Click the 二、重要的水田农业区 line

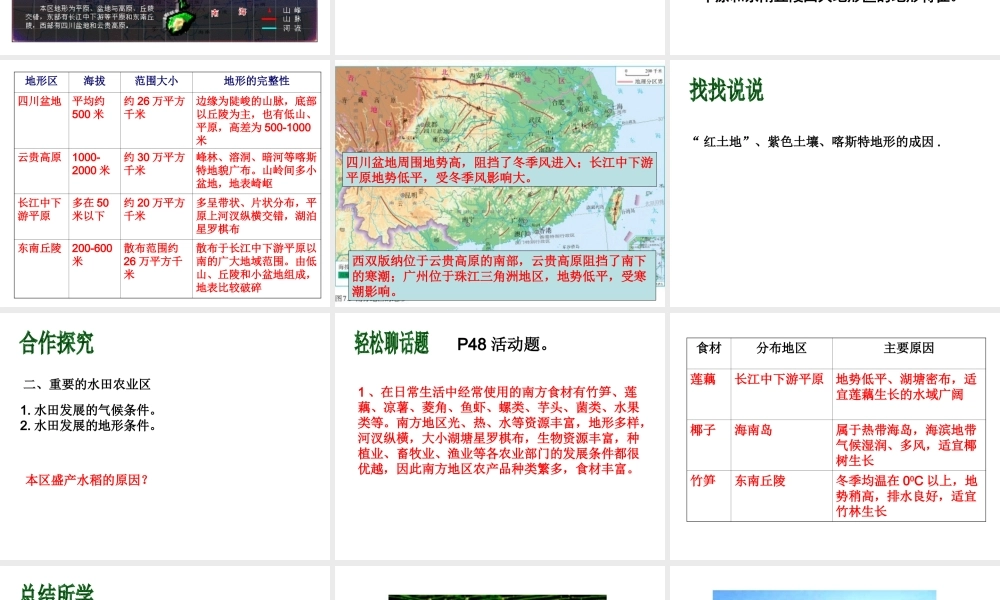(x=87, y=384)
